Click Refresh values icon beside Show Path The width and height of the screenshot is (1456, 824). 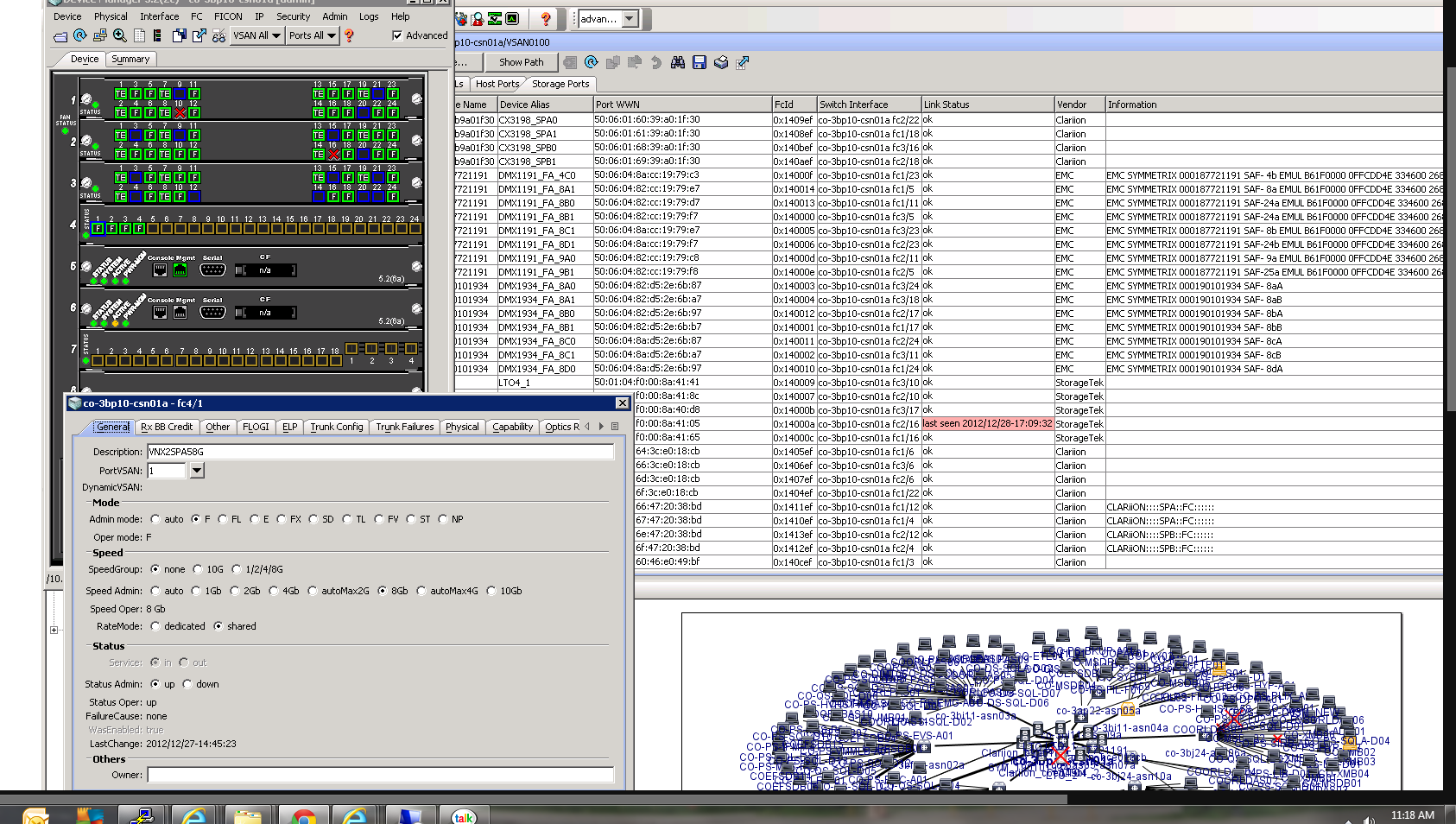592,62
